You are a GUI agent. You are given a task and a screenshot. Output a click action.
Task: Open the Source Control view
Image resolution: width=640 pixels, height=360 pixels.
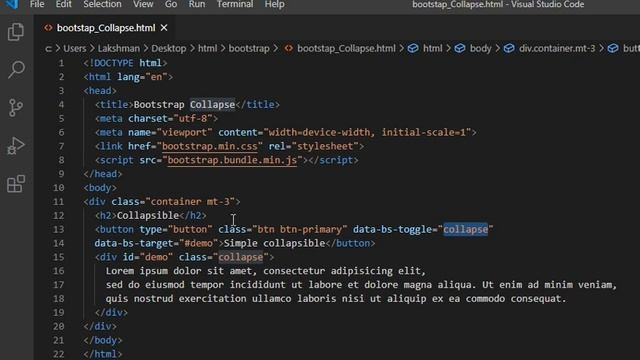[x=16, y=107]
